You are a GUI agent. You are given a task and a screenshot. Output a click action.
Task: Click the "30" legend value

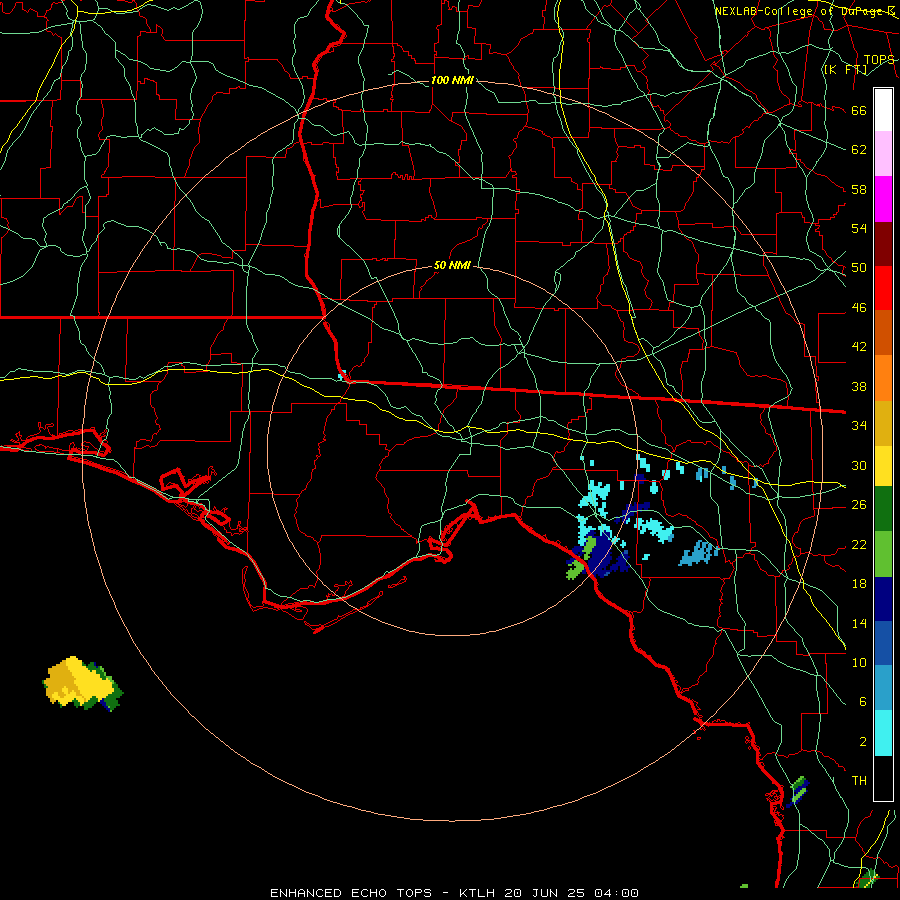tap(859, 465)
